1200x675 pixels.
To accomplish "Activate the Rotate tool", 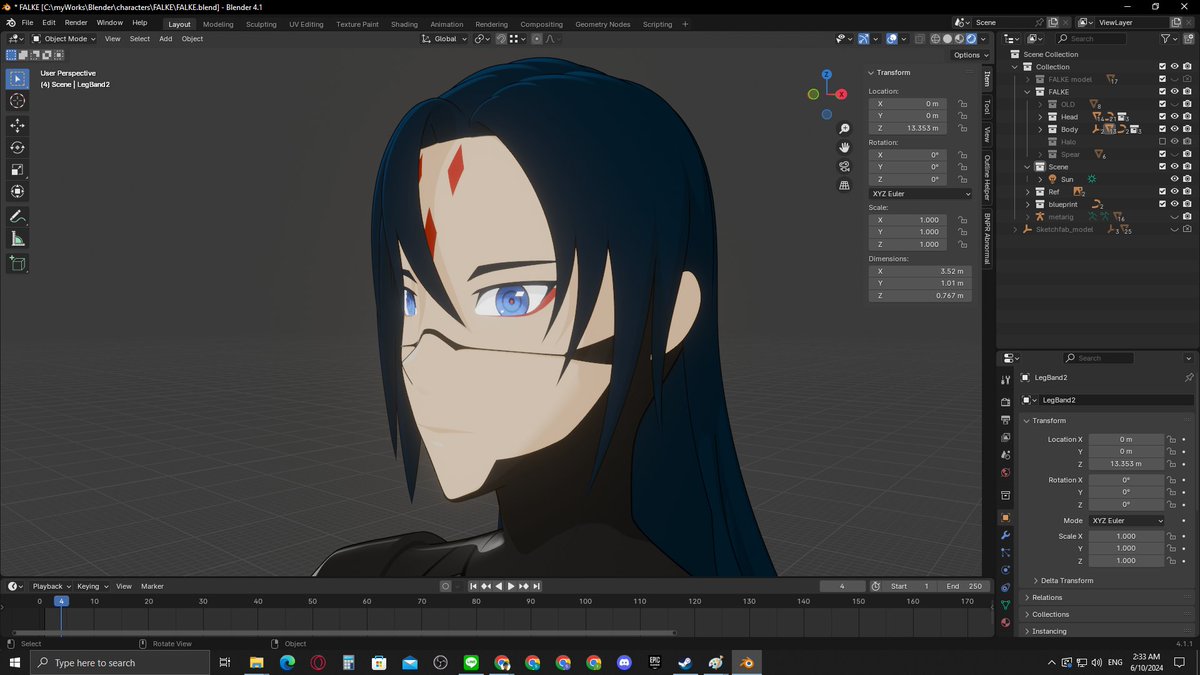I will pos(18,147).
